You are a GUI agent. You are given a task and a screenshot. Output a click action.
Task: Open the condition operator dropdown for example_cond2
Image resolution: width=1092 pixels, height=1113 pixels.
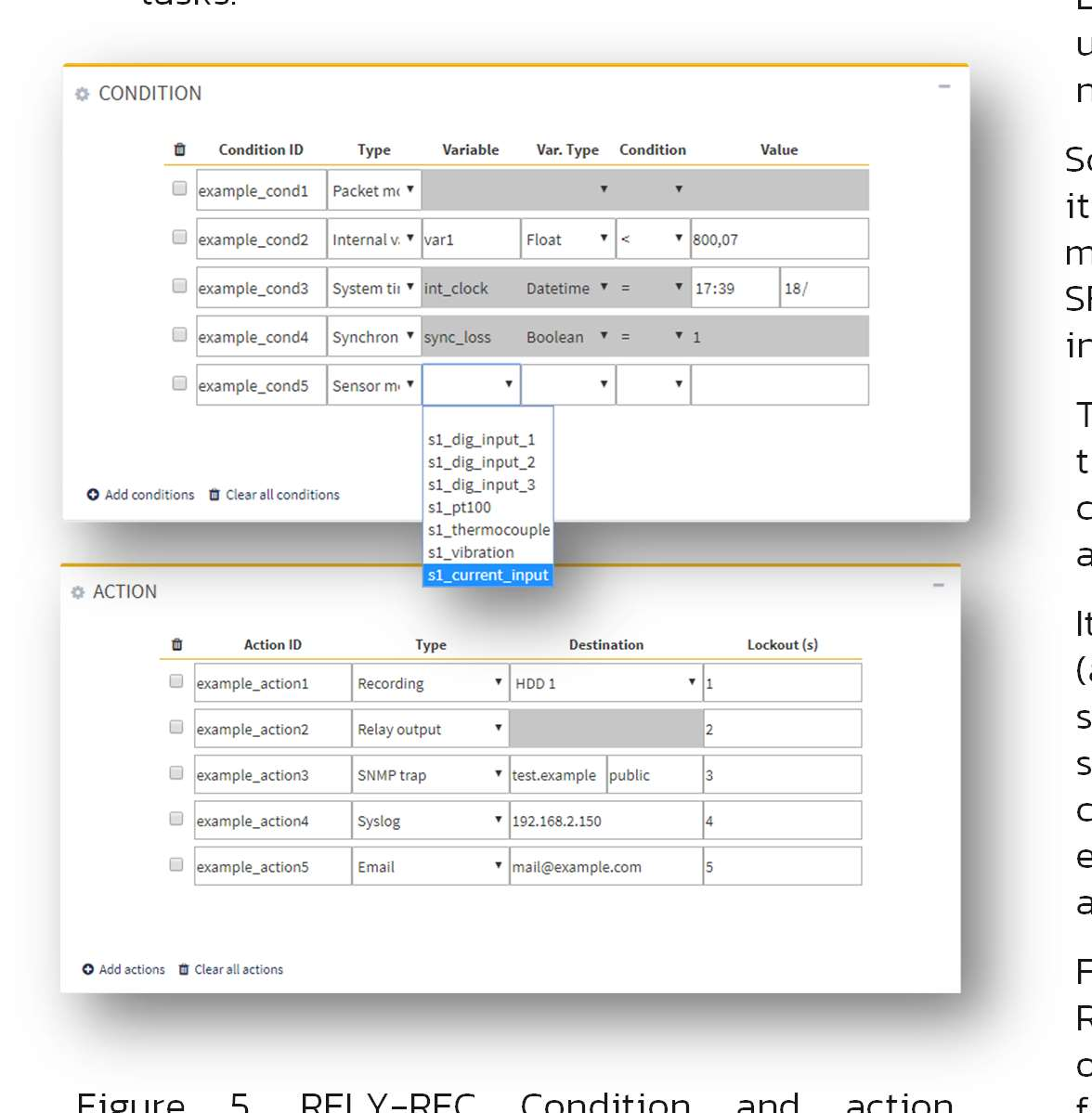coord(653,239)
